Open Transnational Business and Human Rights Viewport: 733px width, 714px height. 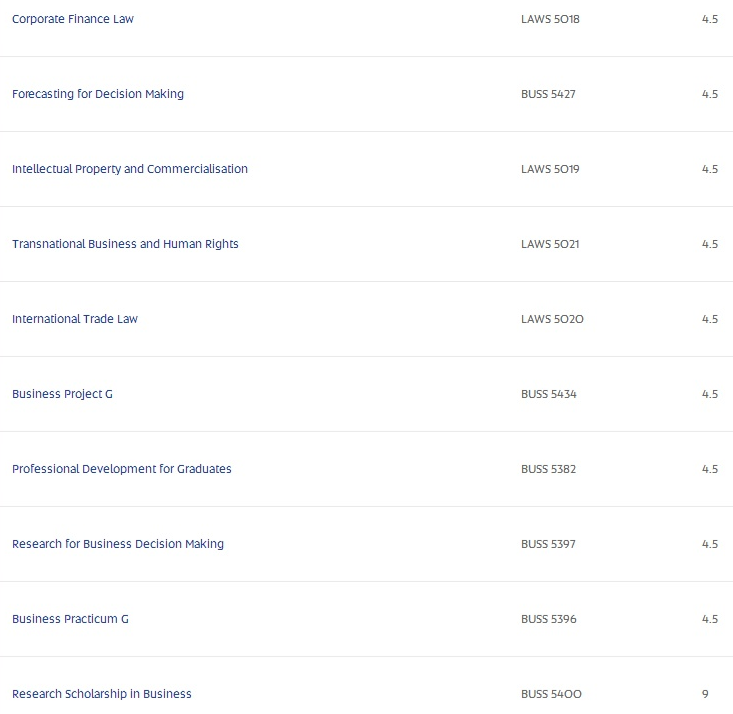[x=125, y=244]
